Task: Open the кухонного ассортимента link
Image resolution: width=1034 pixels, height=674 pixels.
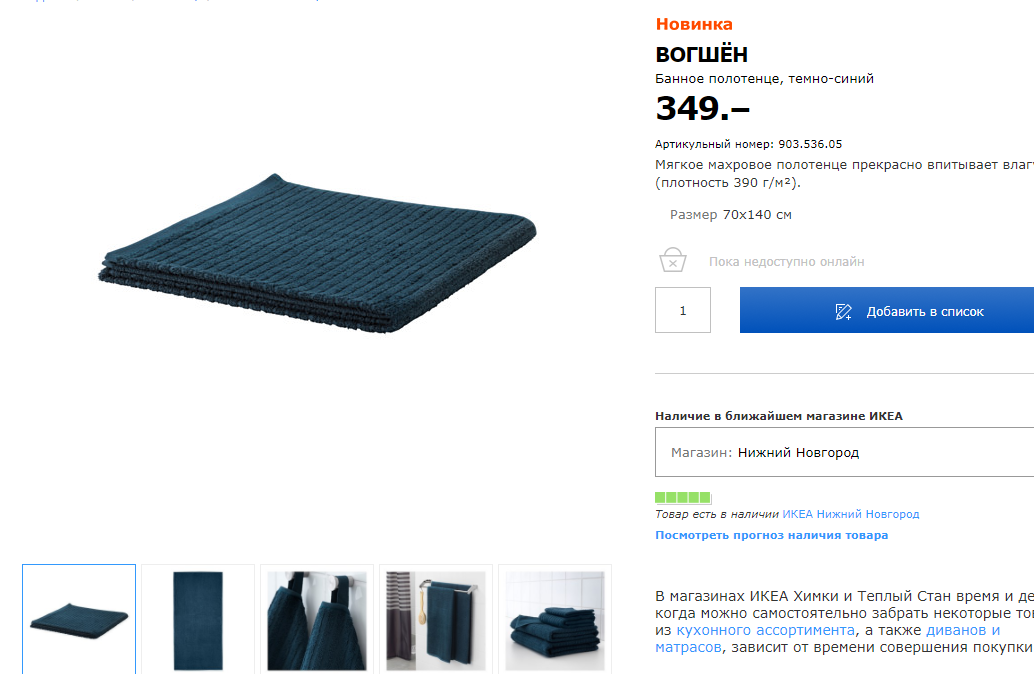Action: click(766, 630)
